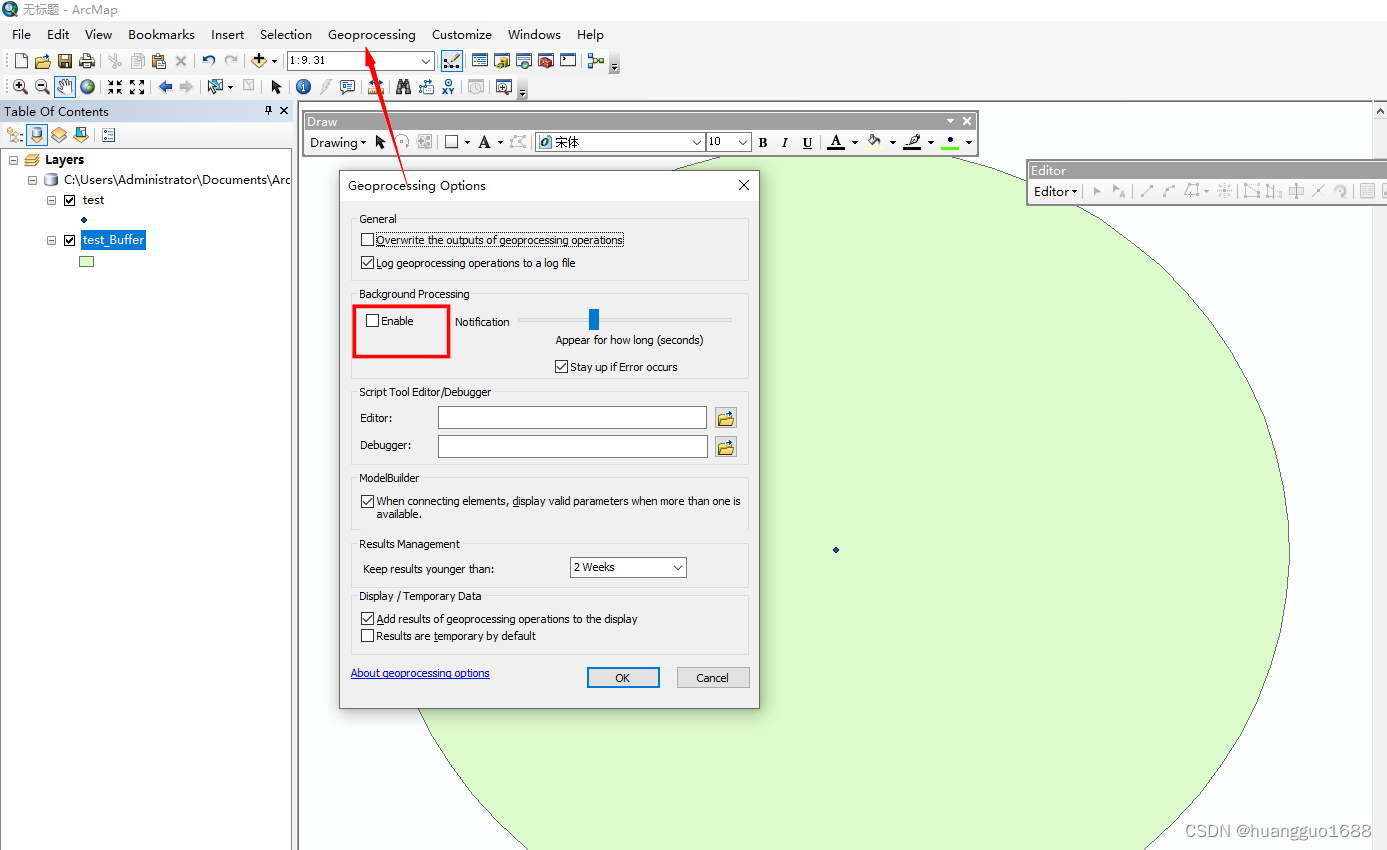Check Overwrite the outputs of geoprocessing operations
1387x850 pixels.
pyautogui.click(x=368, y=239)
